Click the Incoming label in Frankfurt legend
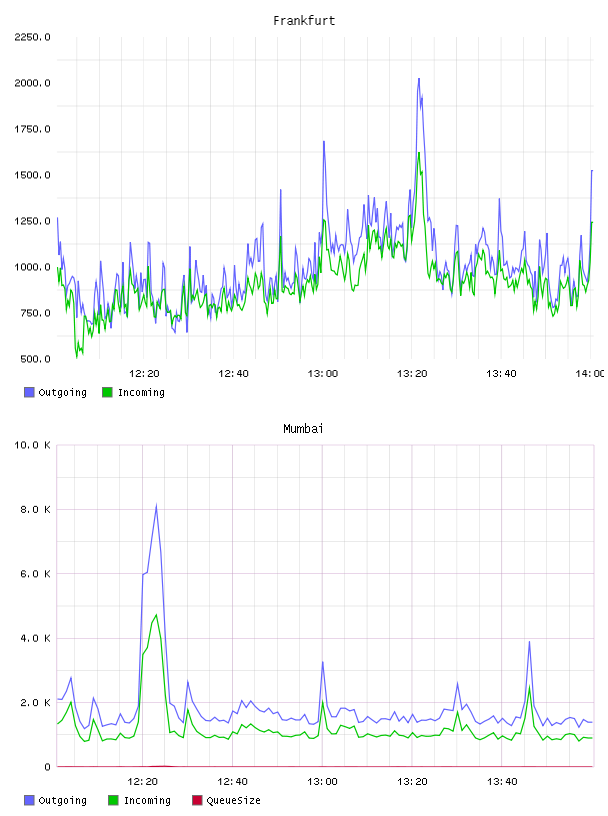Viewport: 608px width, 816px height. [141, 392]
